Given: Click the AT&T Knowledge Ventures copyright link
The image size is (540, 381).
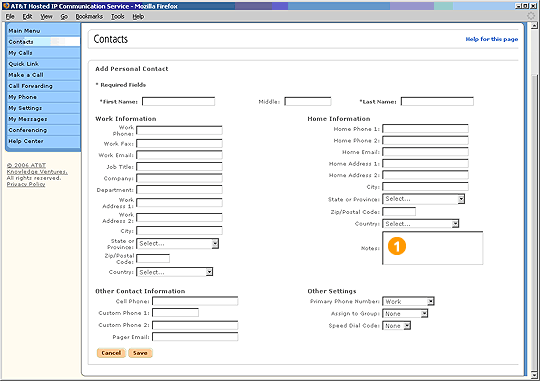Looking at the screenshot, I should pos(37,168).
